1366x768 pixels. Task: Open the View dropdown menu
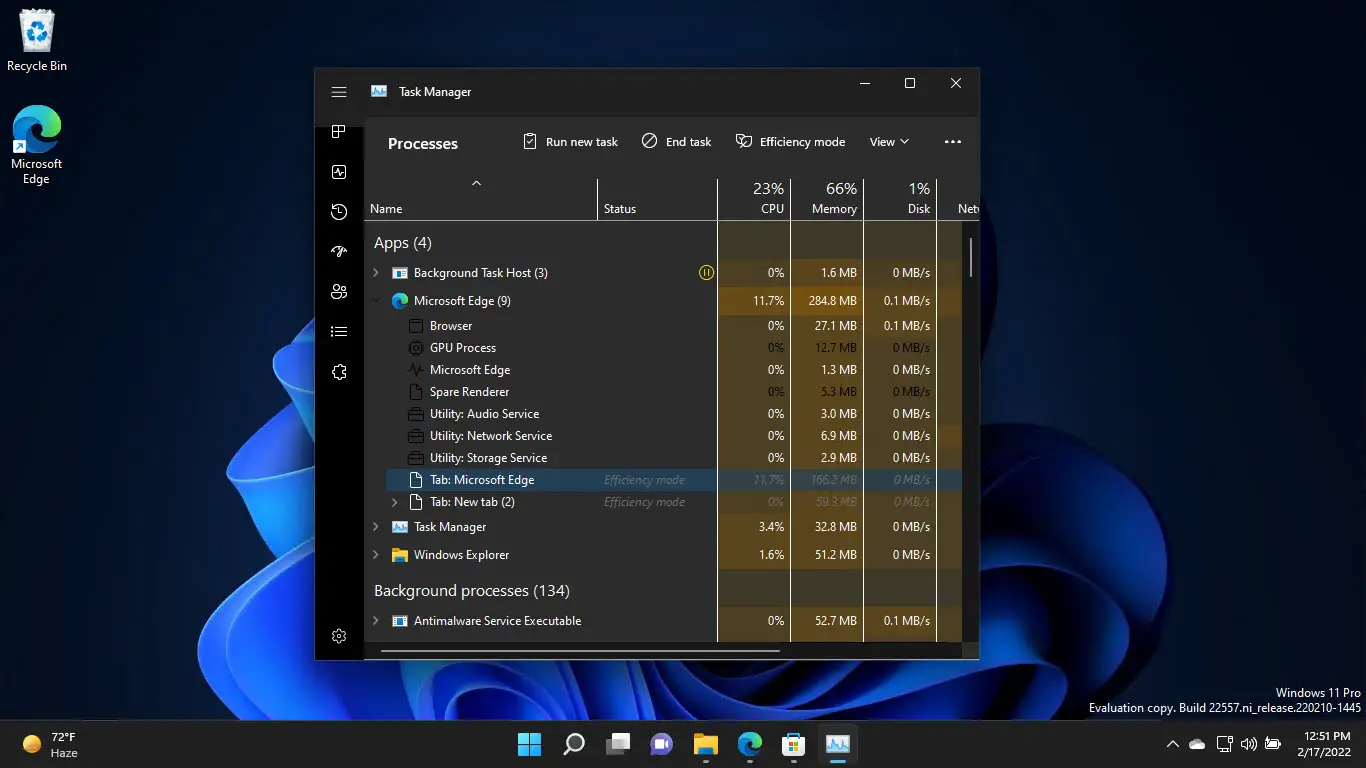click(889, 142)
